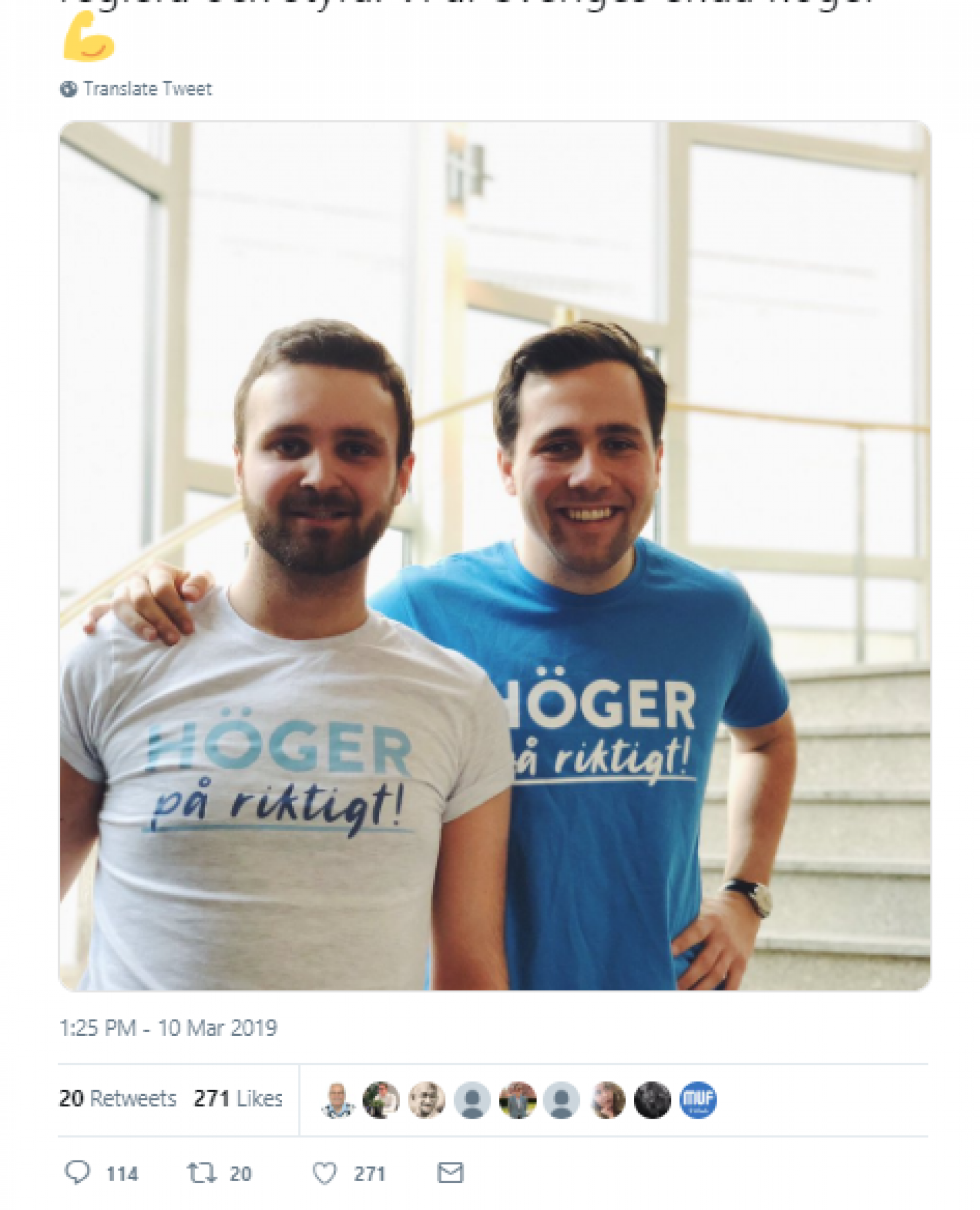This screenshot has width=980, height=1210.
Task: View the 20 Retweets list
Action: [118, 1098]
